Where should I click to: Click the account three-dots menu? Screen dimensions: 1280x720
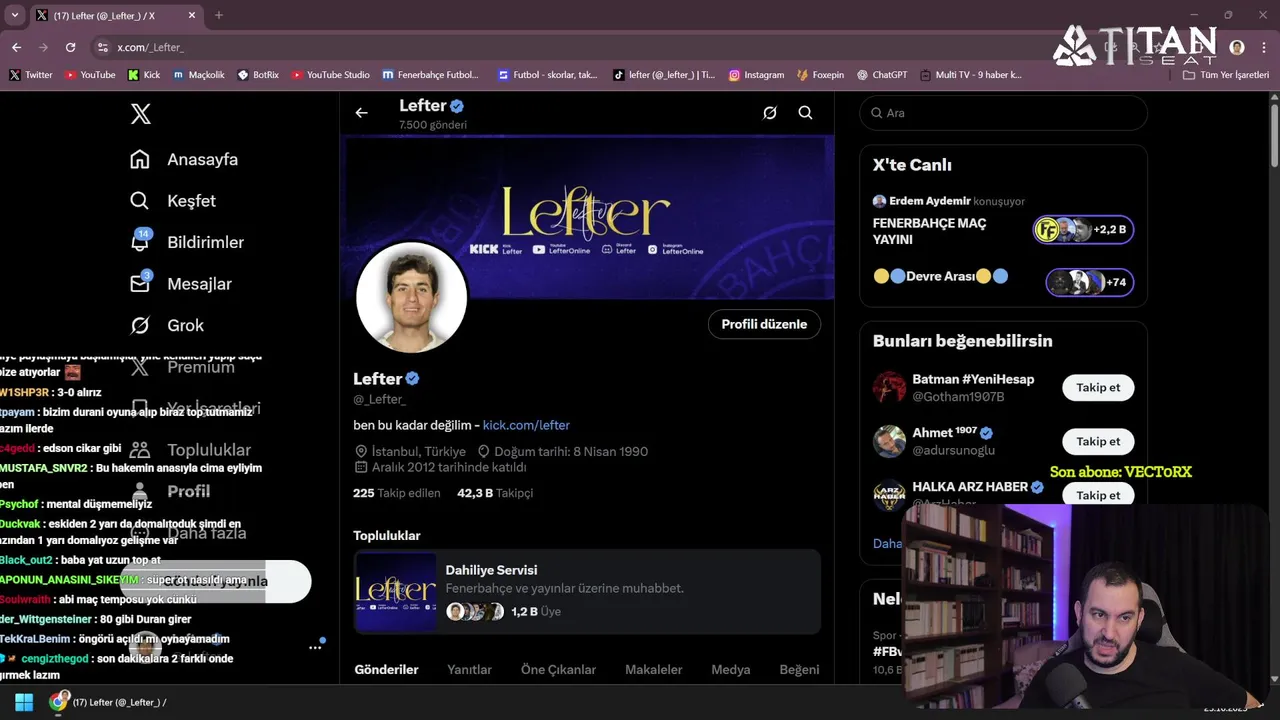315,647
